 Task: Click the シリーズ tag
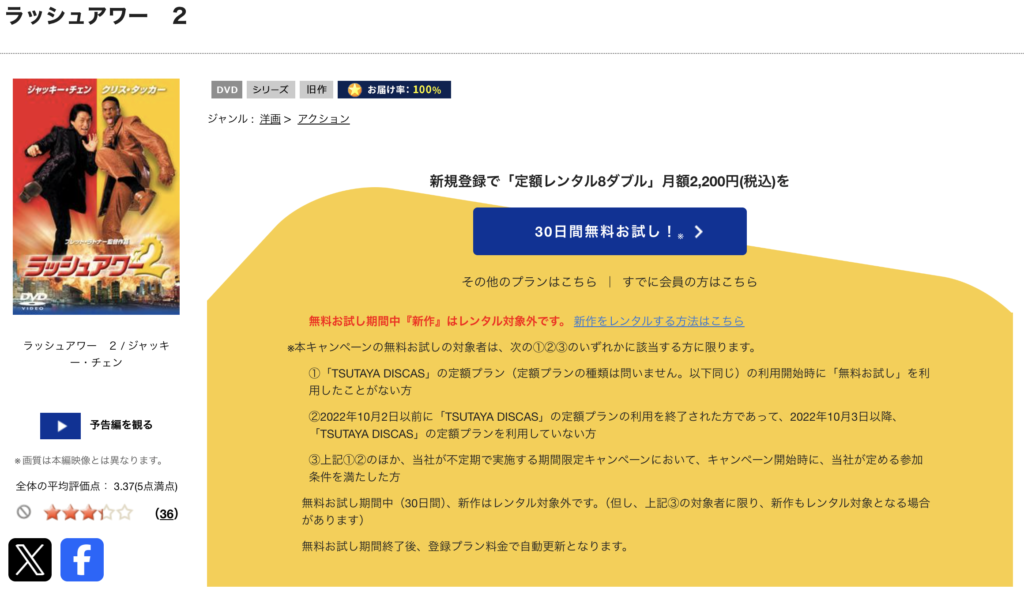(x=271, y=90)
